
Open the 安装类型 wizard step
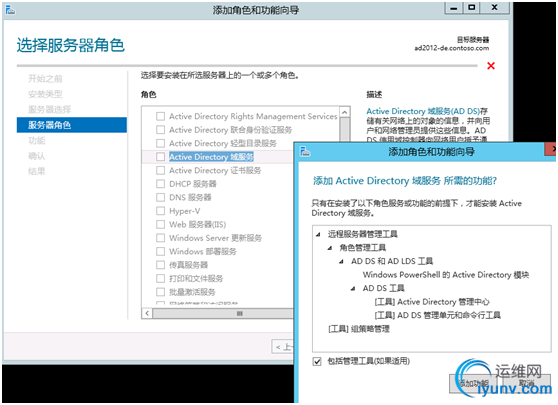tap(45, 94)
